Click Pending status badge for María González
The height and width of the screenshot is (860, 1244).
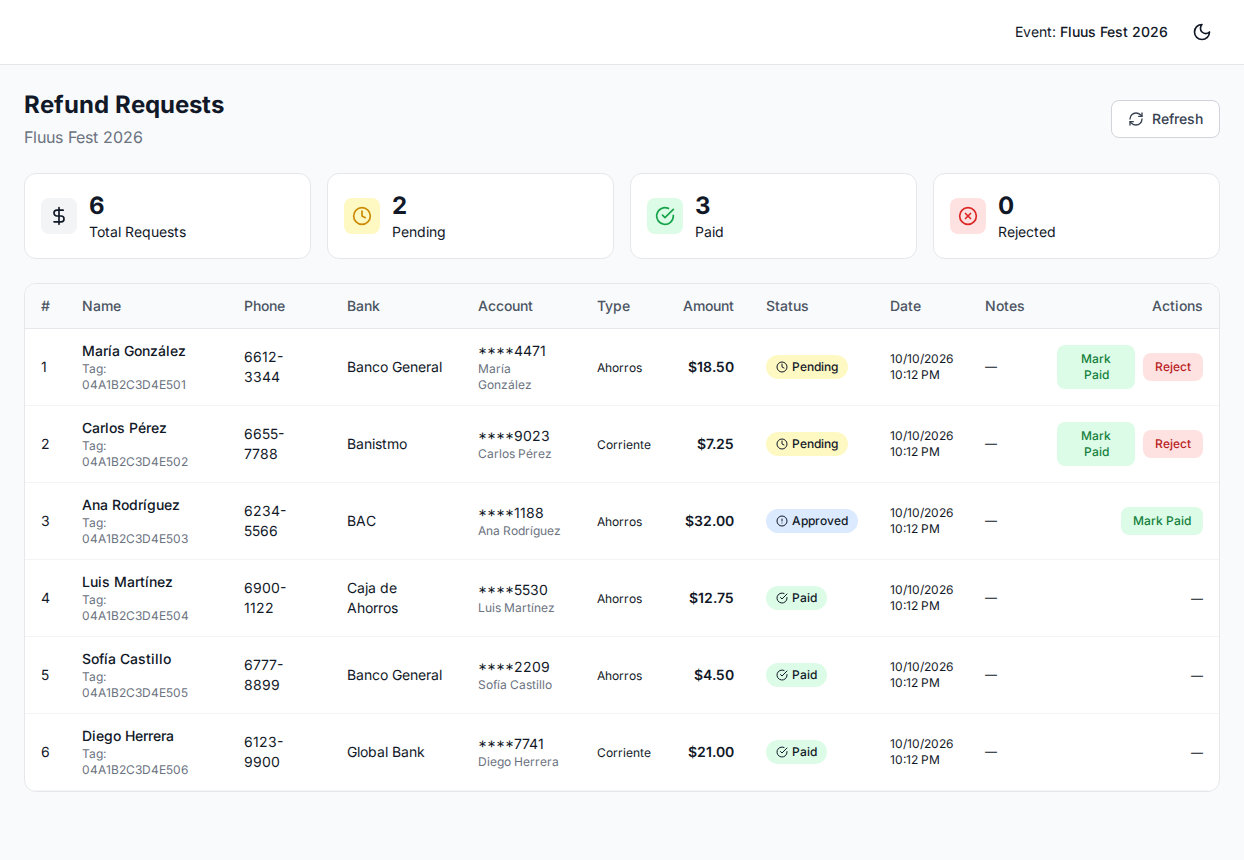point(807,367)
